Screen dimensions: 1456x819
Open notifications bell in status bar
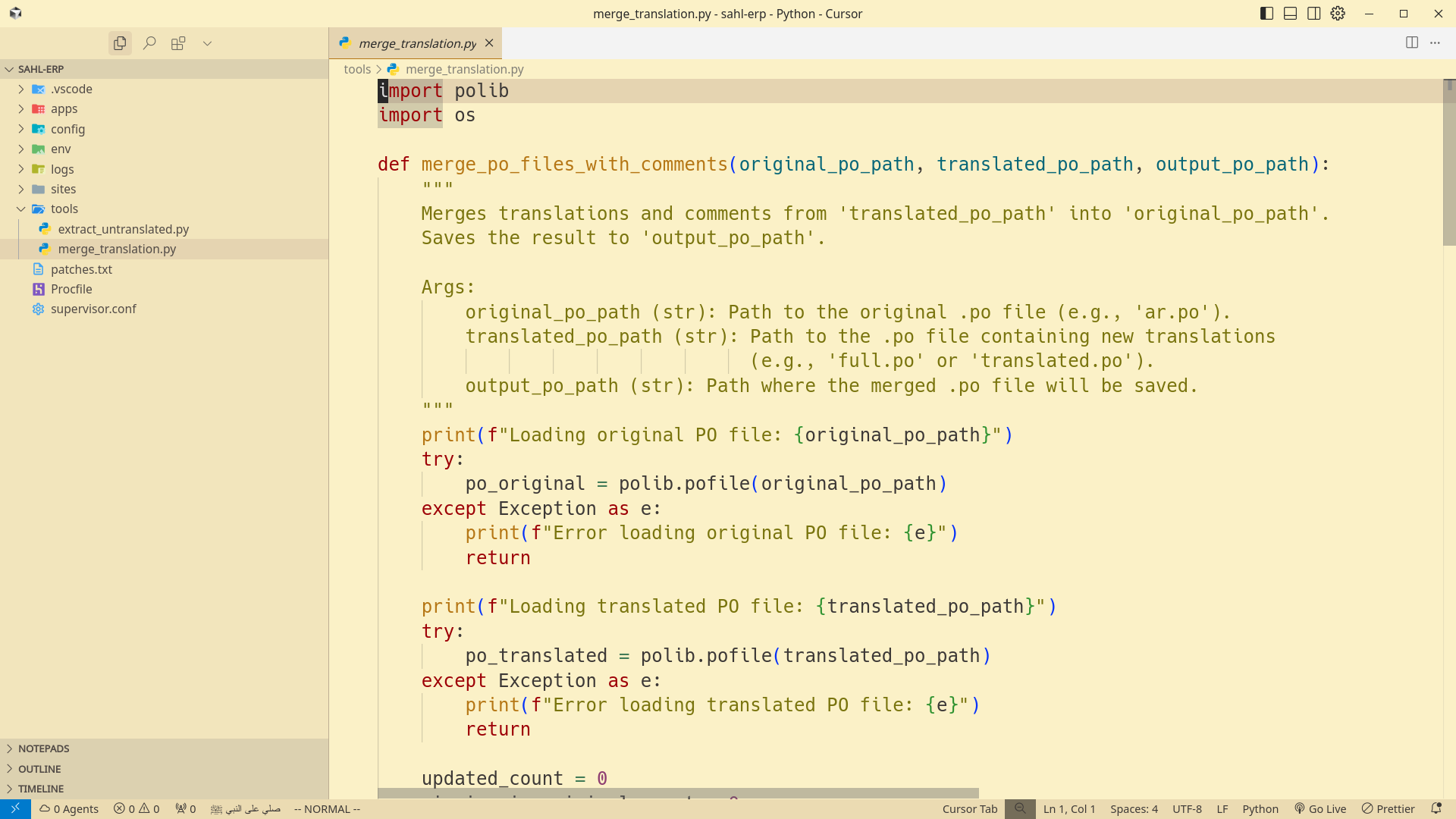pos(1436,808)
